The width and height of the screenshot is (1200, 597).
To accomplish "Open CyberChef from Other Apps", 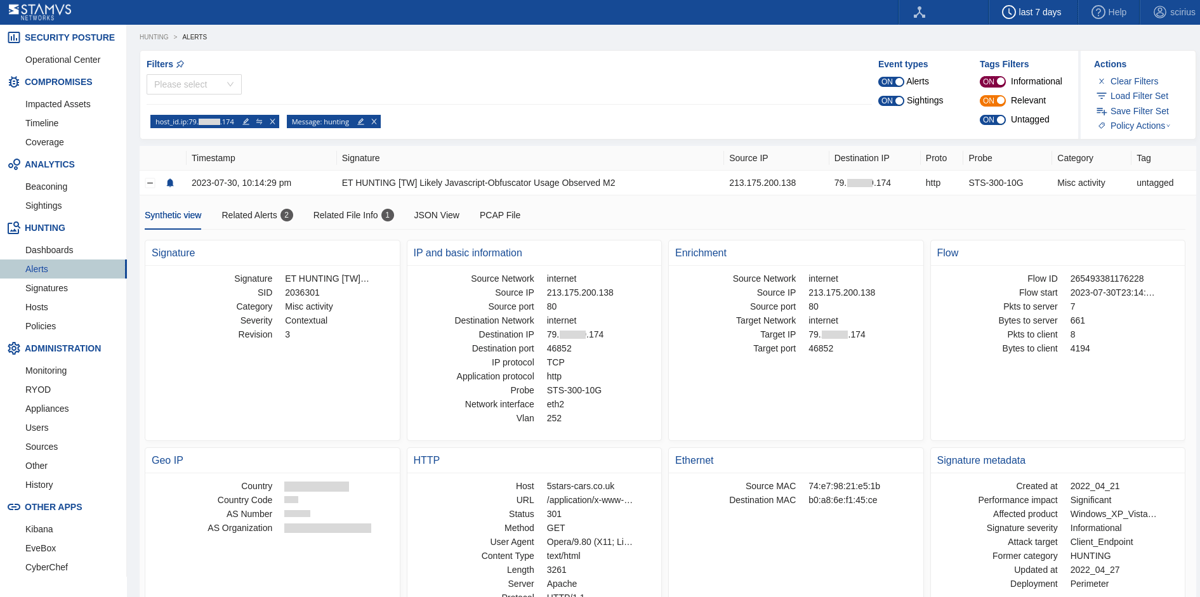I will pyautogui.click(x=46, y=567).
